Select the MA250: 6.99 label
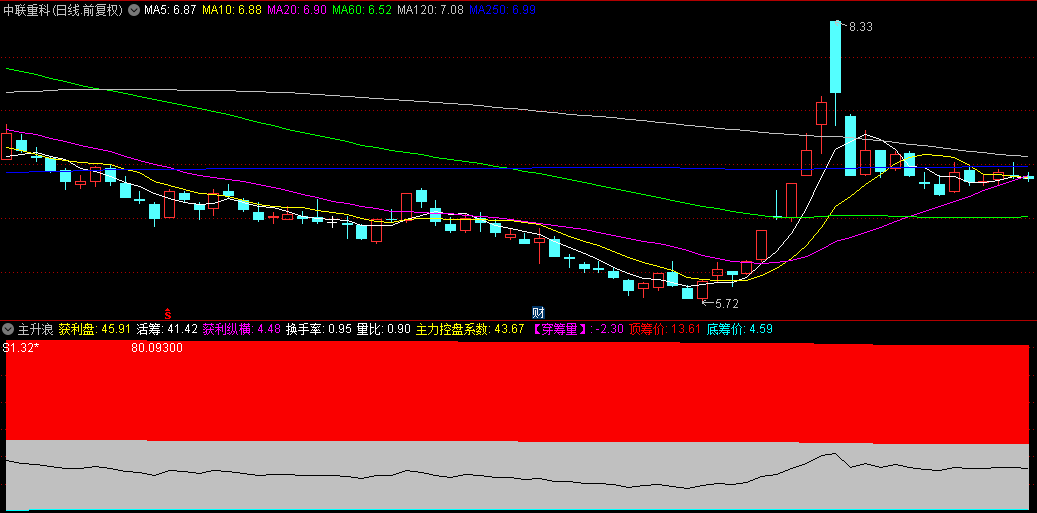This screenshot has width=1037, height=513. [503, 10]
